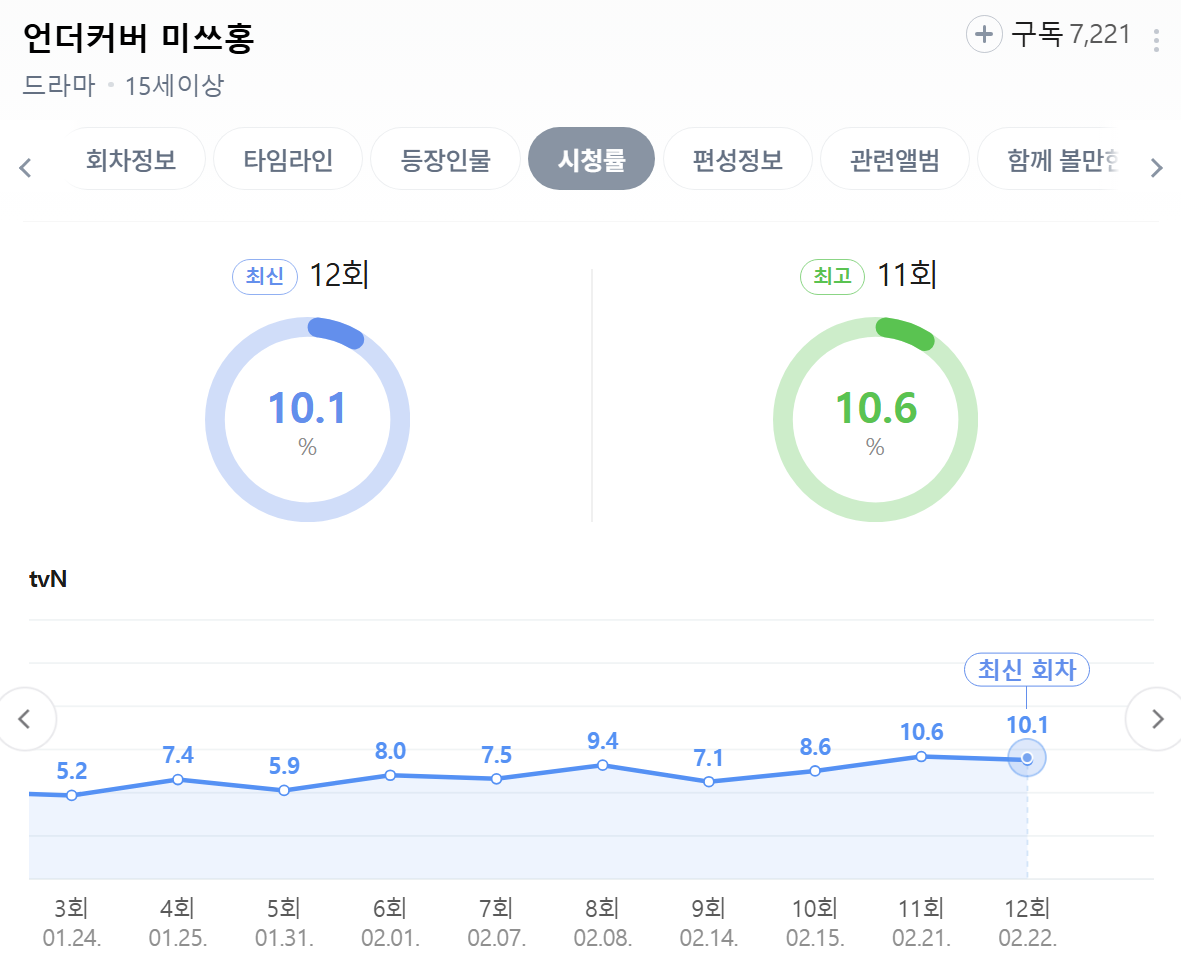Open the 타임라인 section
Screen dimensions: 1181x970
tap(287, 158)
